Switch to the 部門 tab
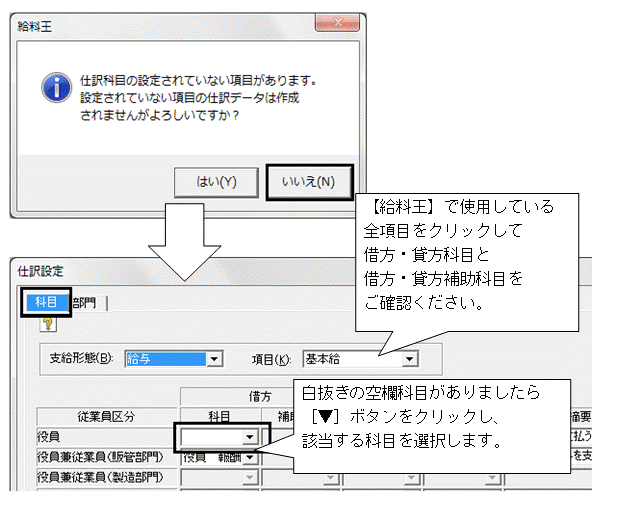 85,303
